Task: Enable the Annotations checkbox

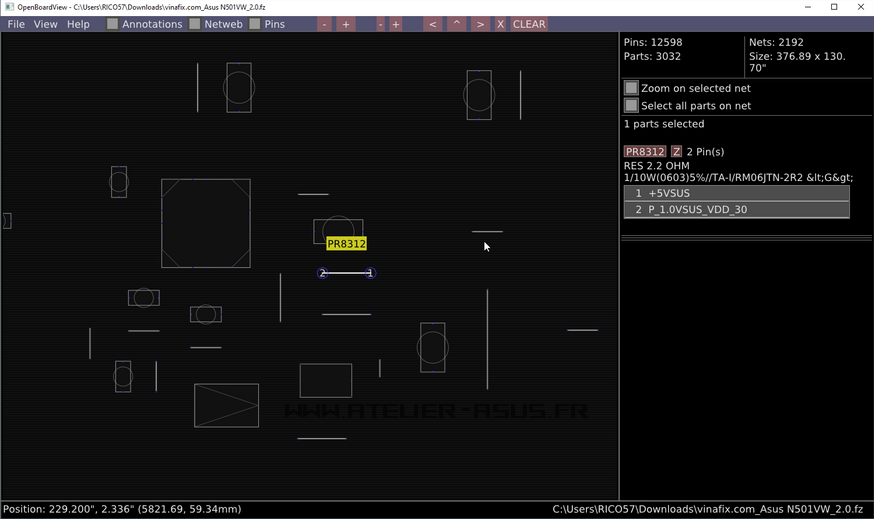Action: 113,24
